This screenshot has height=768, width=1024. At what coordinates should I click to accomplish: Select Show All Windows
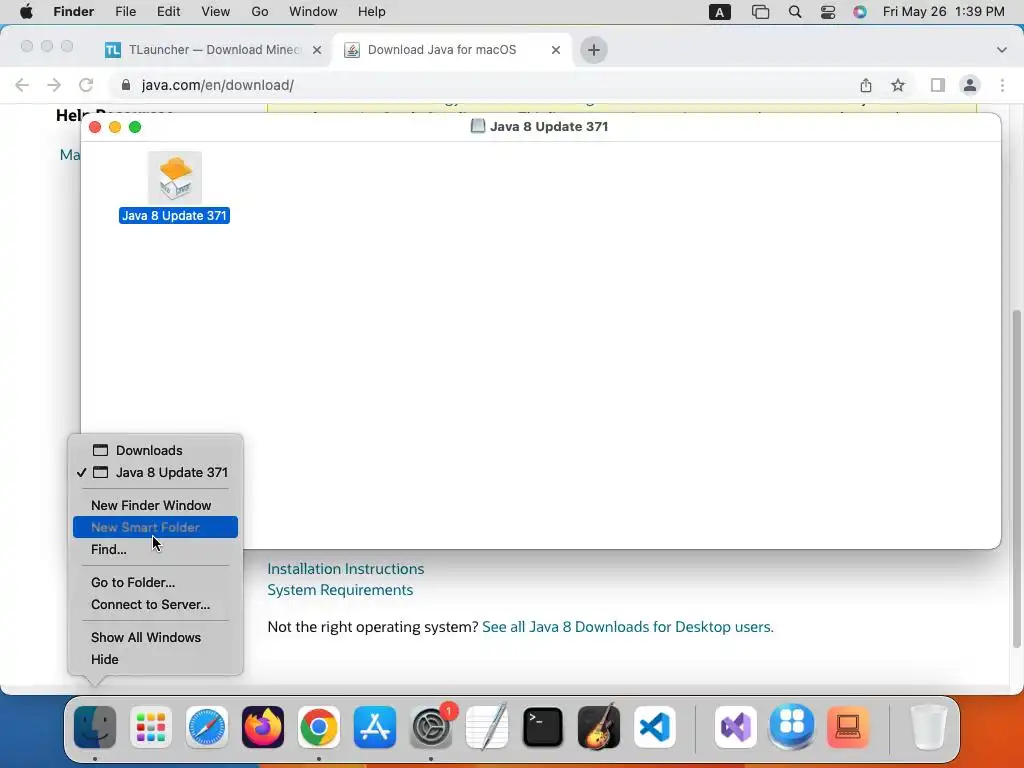[155, 637]
